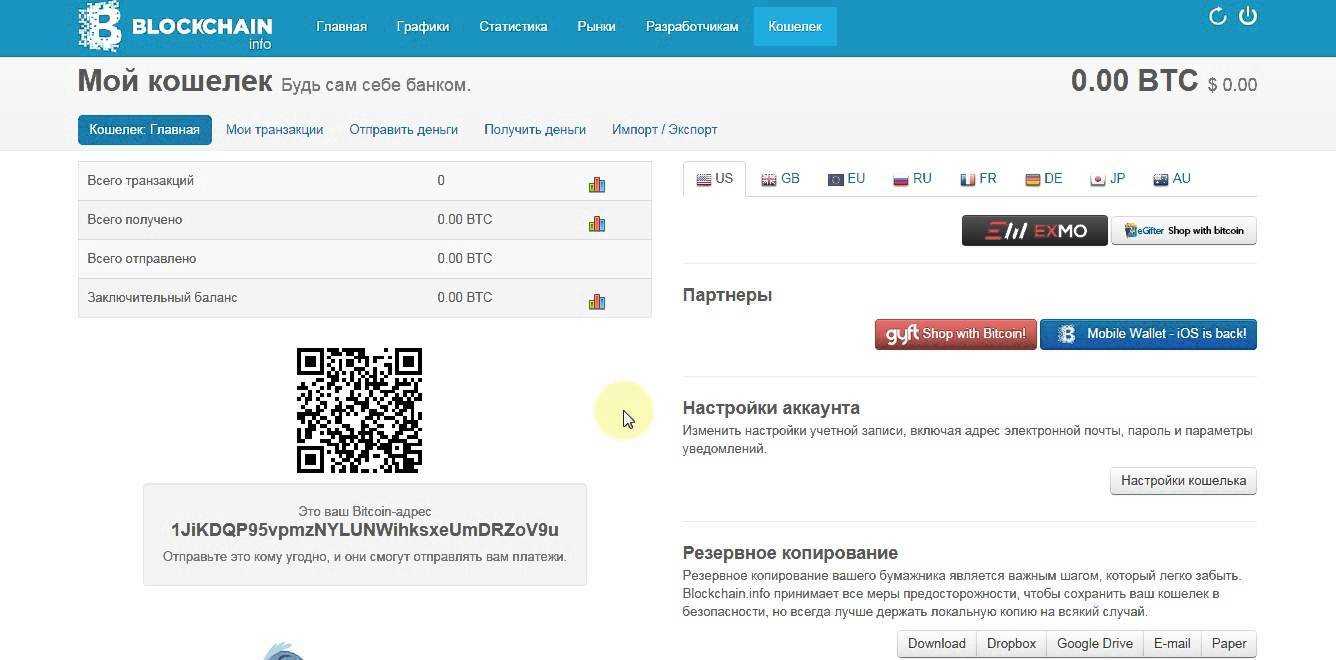This screenshot has width=1336, height=660.
Task: Go to Отправить деньги
Action: point(403,129)
